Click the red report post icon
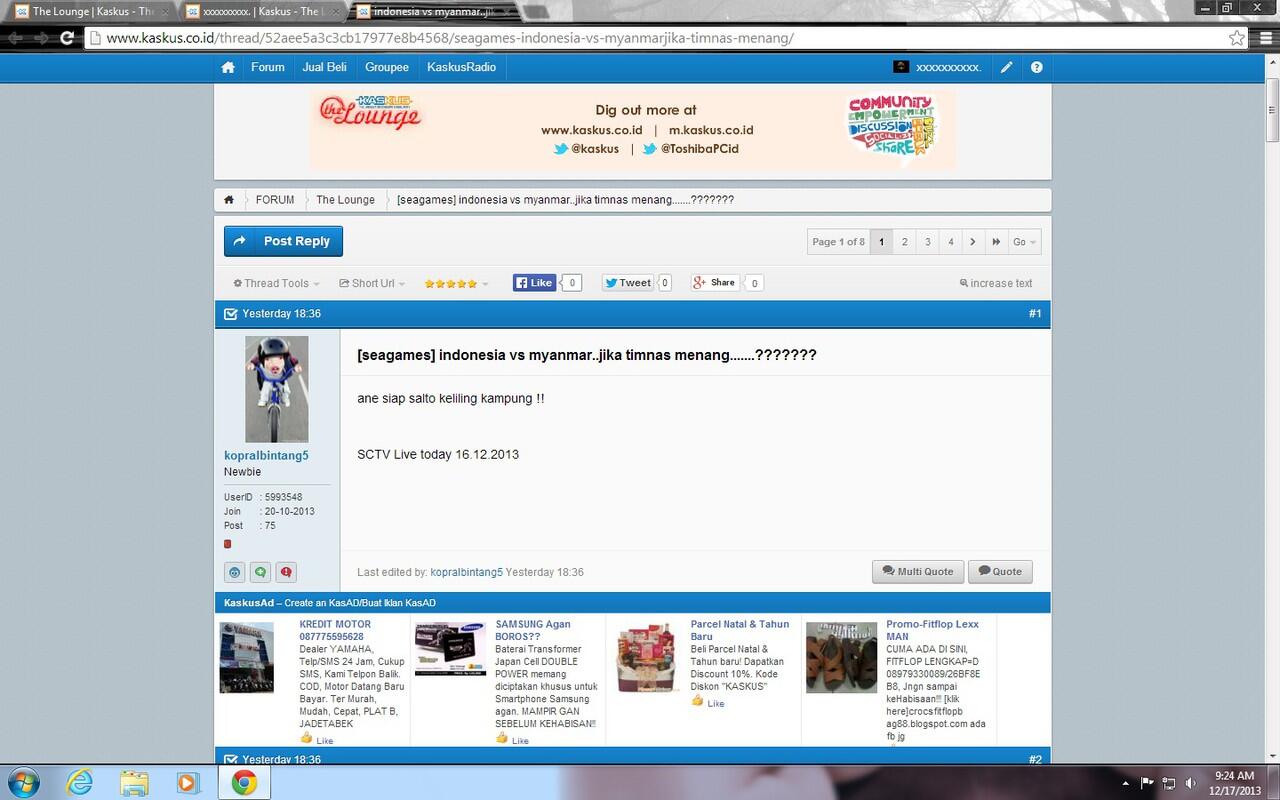This screenshot has height=800, width=1280. coord(286,572)
